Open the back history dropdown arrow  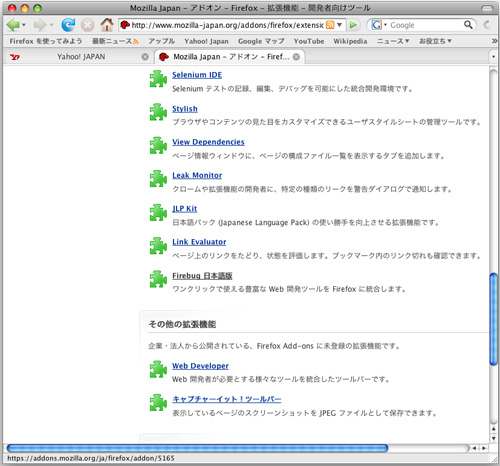point(24,25)
